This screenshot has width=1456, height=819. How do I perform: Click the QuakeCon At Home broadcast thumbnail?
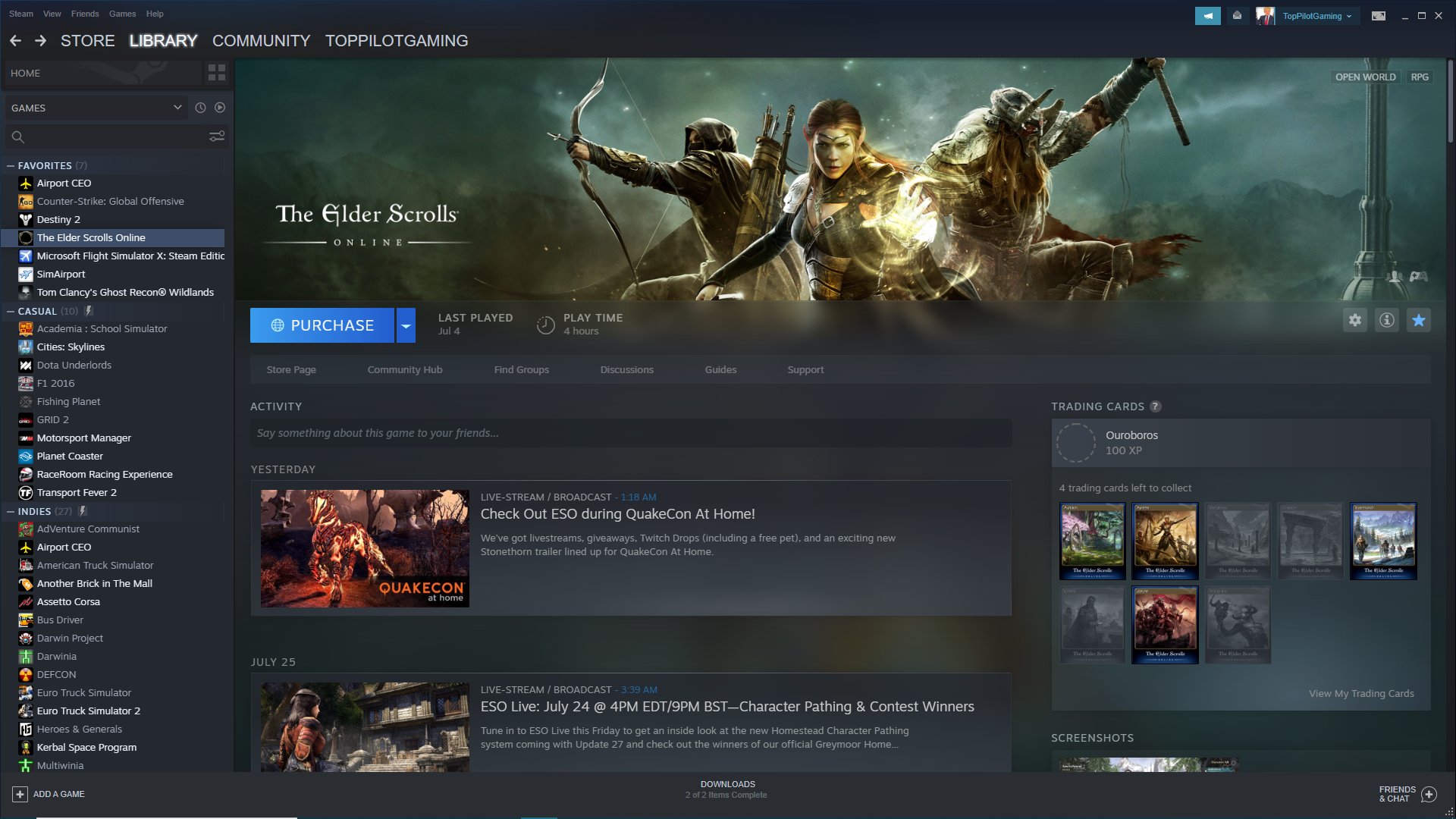pos(365,548)
